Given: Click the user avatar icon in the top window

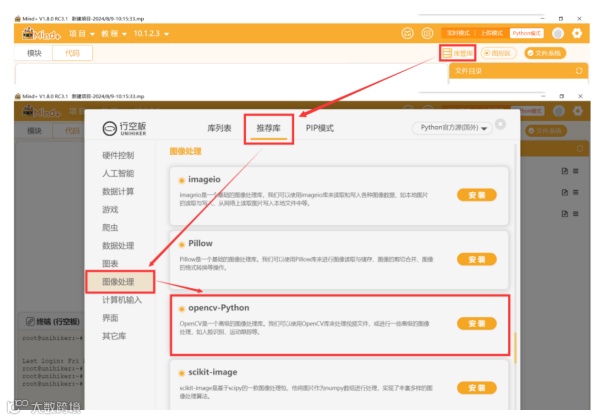Looking at the screenshot, I should point(558,34).
